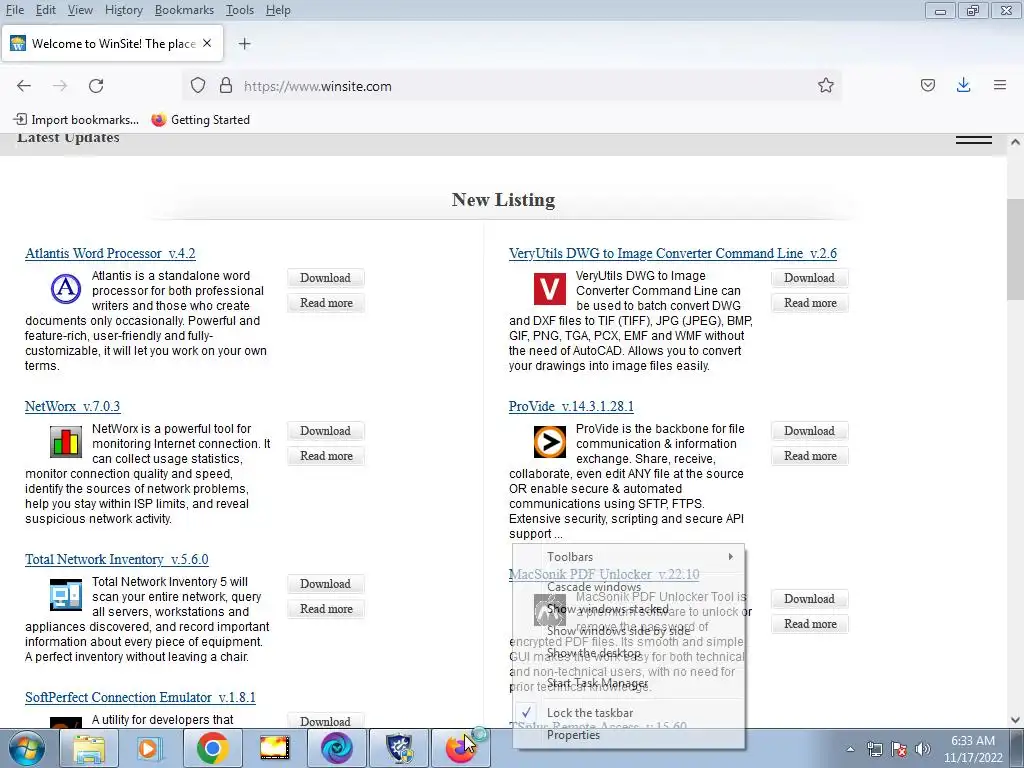
Task: Open the File menu
Action: tap(14, 10)
